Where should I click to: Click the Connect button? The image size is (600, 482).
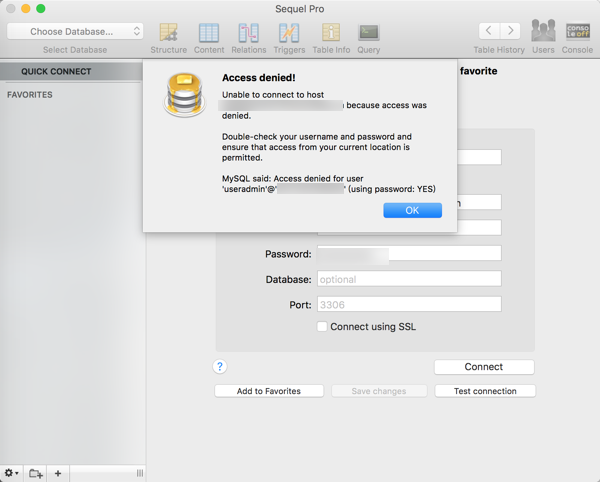[484, 367]
